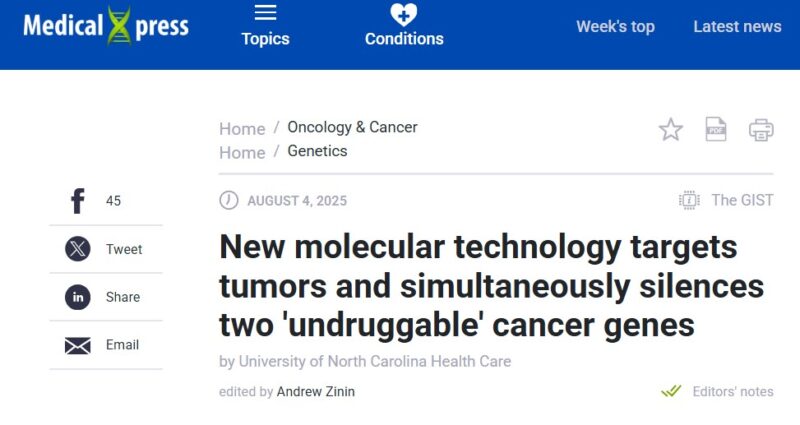Click the article headline text
Viewport: 800px width, 425px height.
pyautogui.click(x=491, y=286)
